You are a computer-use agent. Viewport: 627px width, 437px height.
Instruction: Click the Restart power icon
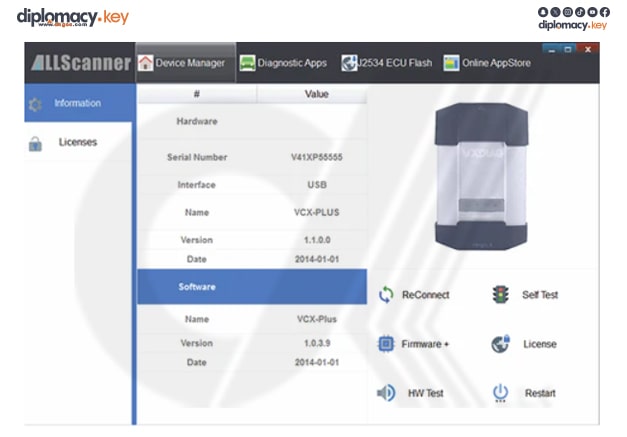coord(500,393)
